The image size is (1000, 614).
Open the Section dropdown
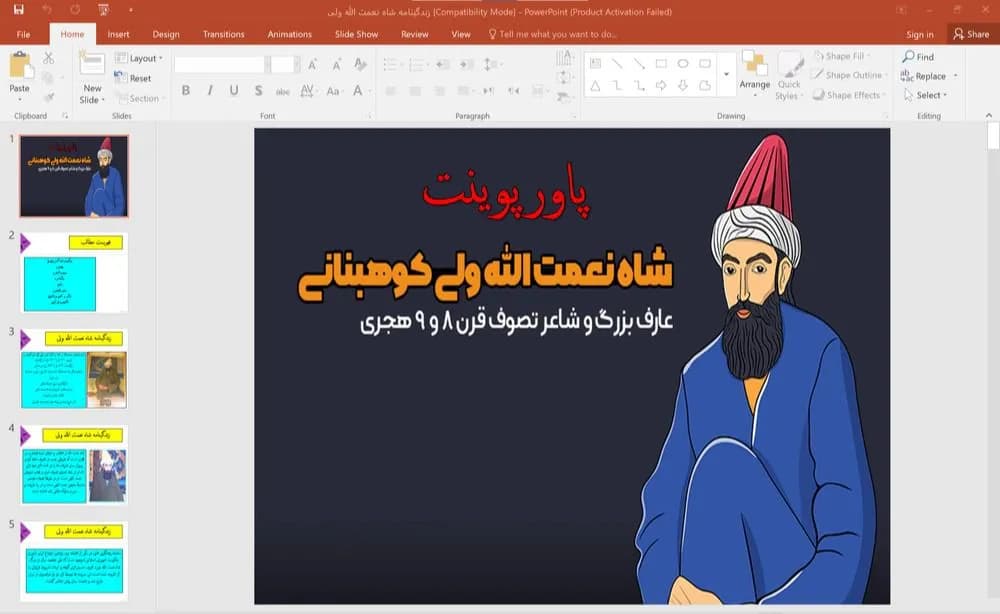[x=140, y=98]
